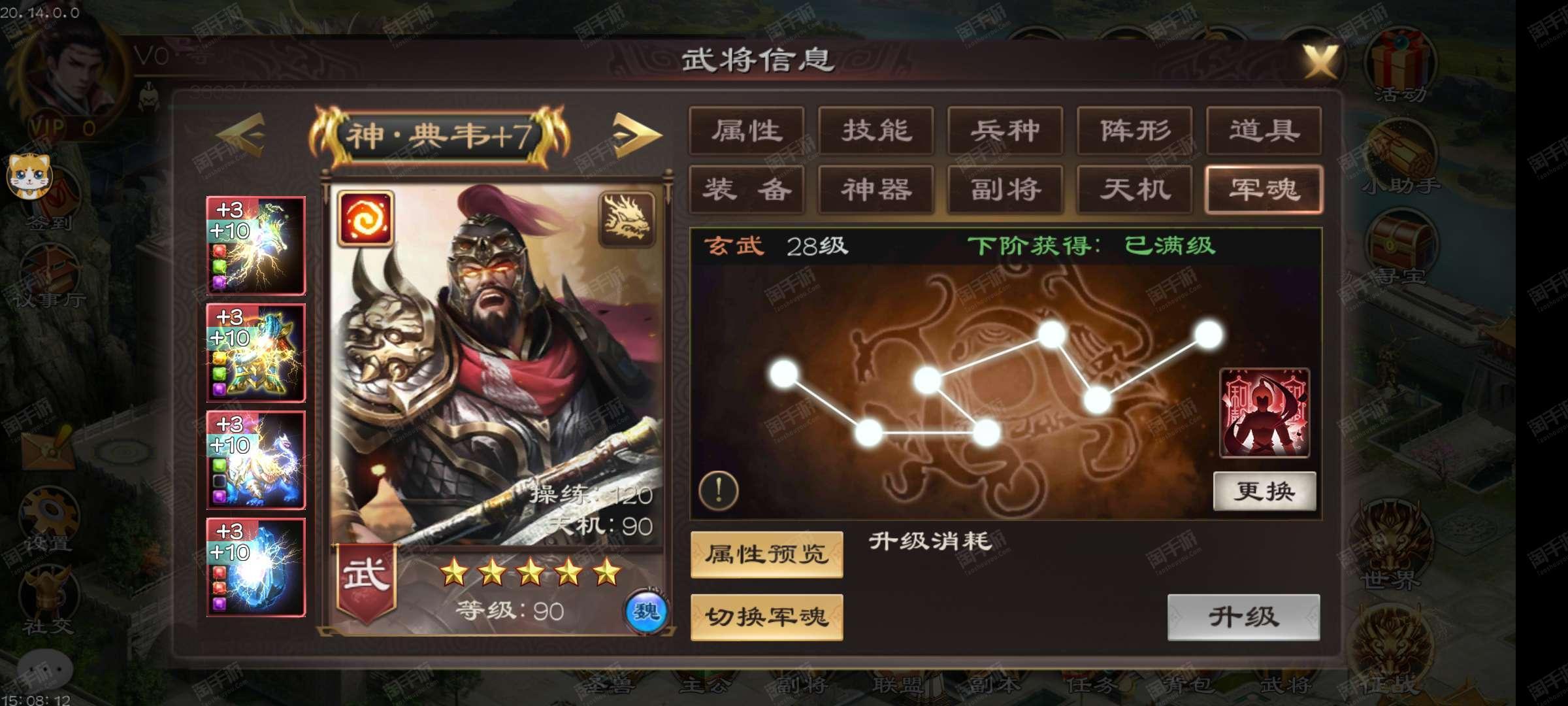Viewport: 1568px width, 706px height.
Task: Click the 升级 upgrade button
Action: (x=1243, y=616)
